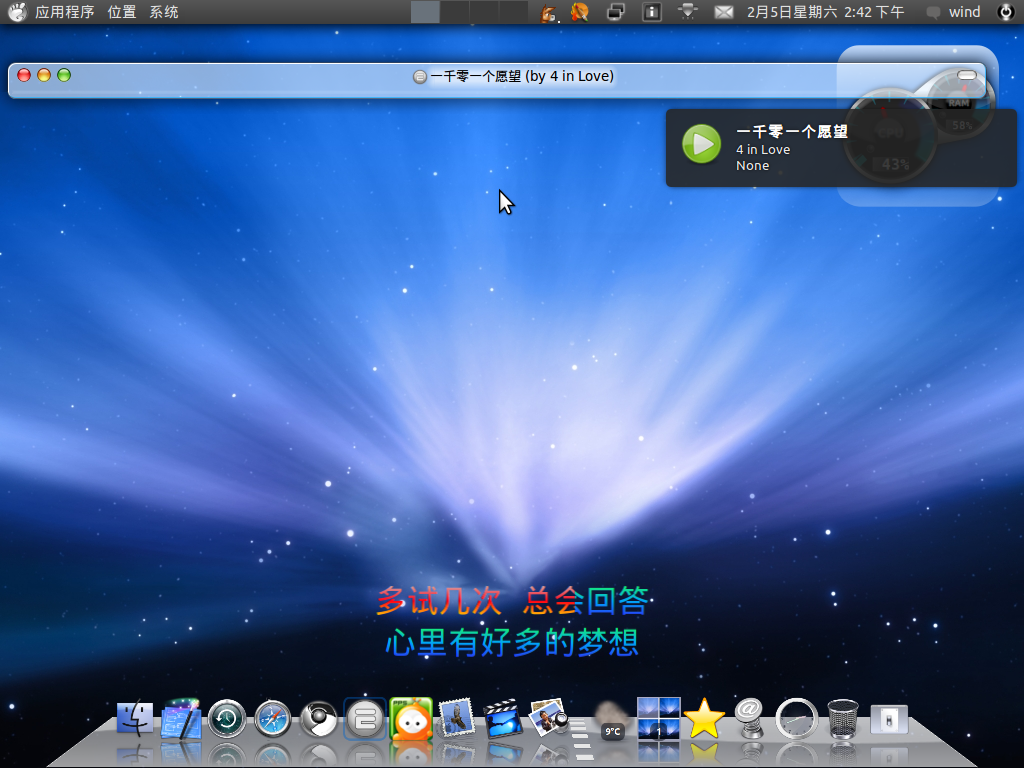Open the silver Chrome icon in dock

coord(319,719)
